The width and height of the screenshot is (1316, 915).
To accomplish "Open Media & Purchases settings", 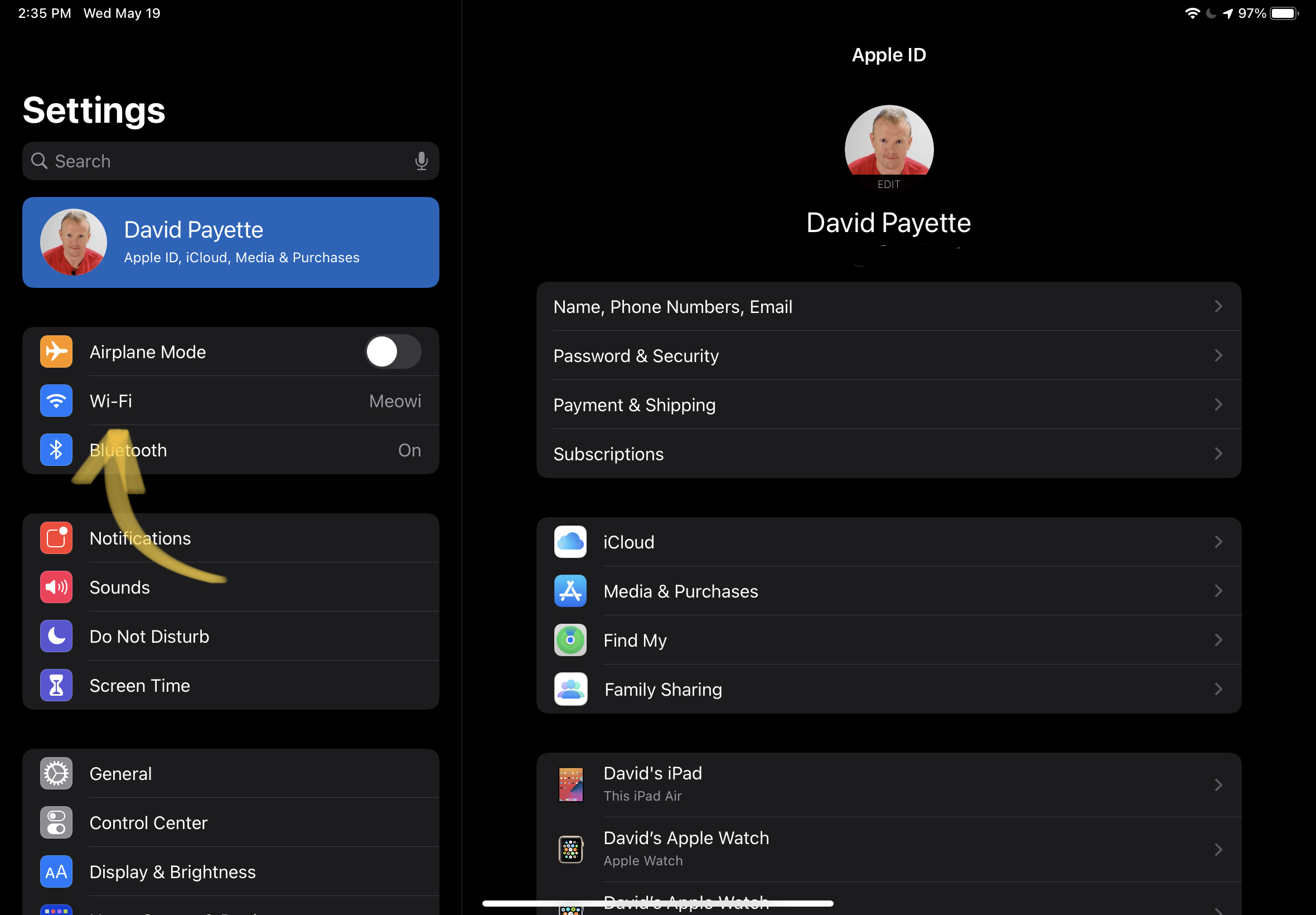I will coord(889,591).
